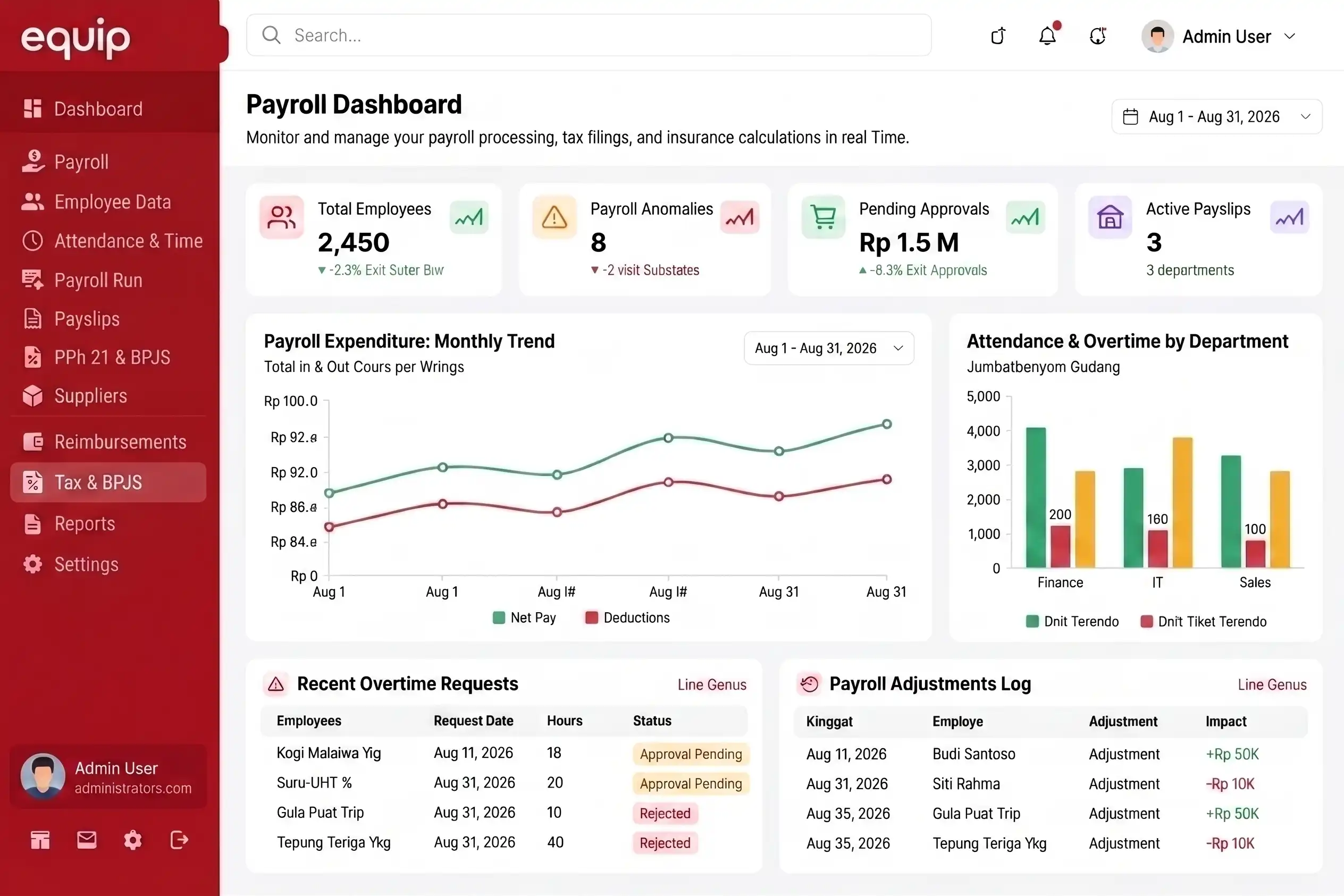1344x896 pixels.
Task: Click the Admin User profile card in sidebar
Action: [108, 776]
